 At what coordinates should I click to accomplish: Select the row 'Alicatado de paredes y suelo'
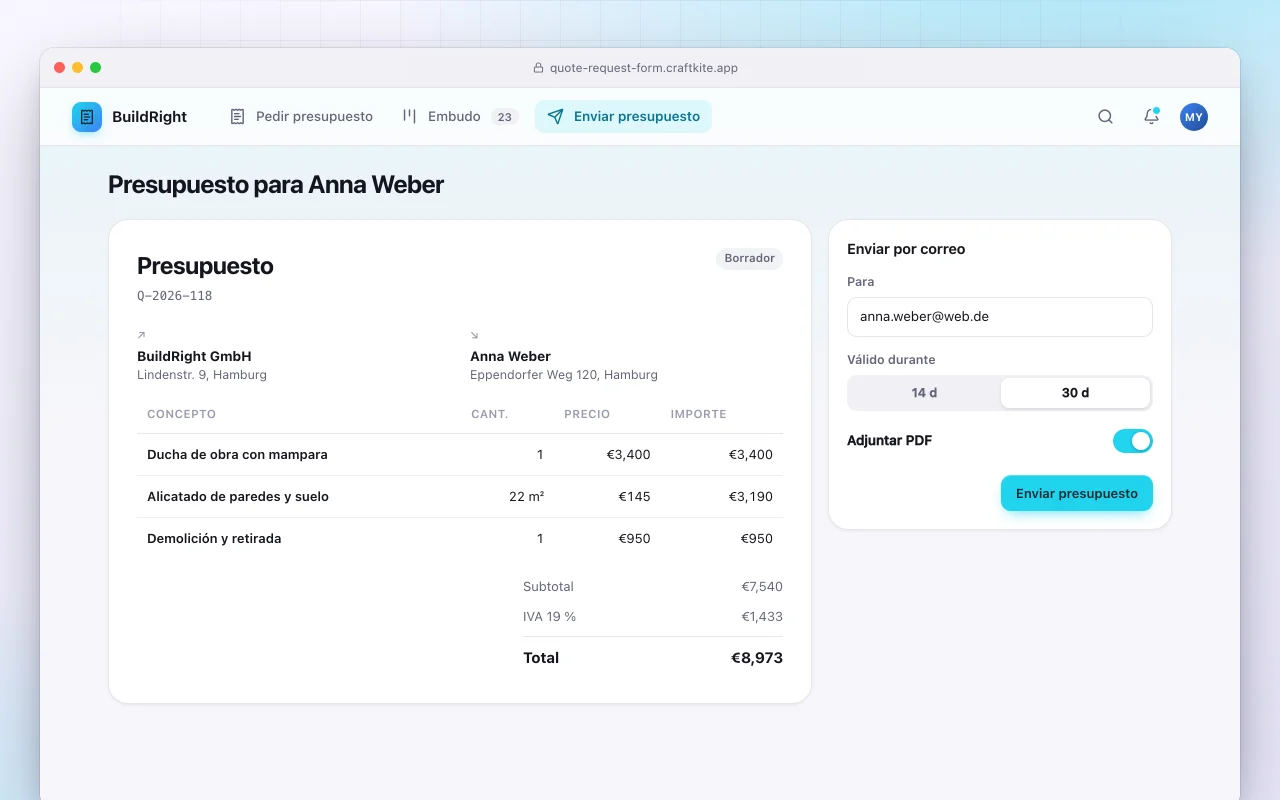coord(460,497)
